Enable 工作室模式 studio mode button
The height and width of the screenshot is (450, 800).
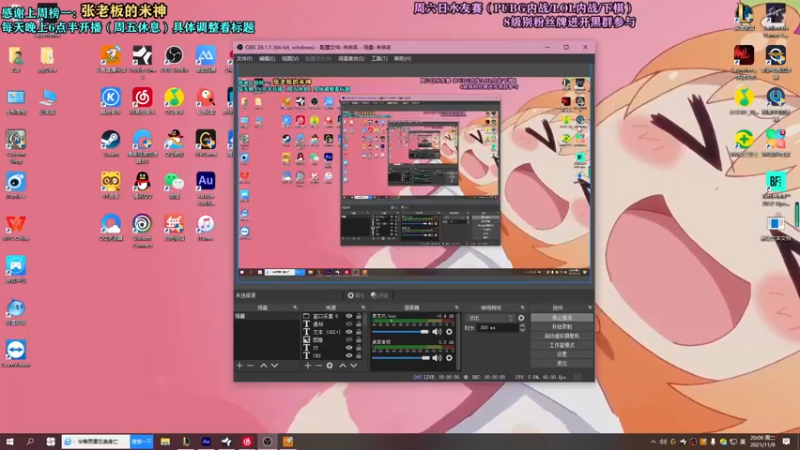562,345
